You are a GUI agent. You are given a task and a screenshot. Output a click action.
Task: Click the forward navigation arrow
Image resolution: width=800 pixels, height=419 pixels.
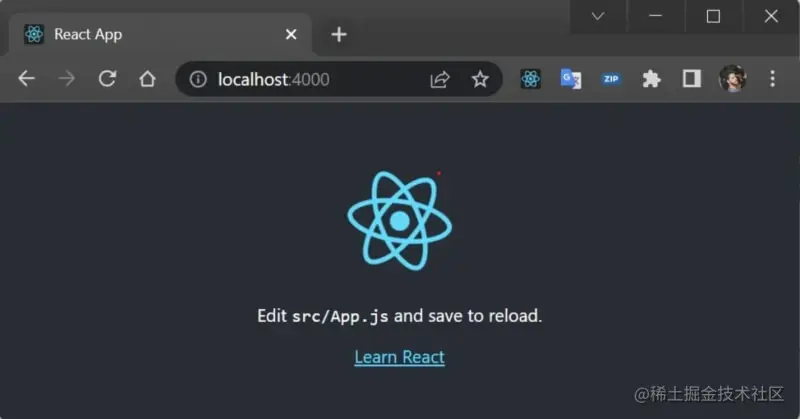[67, 79]
